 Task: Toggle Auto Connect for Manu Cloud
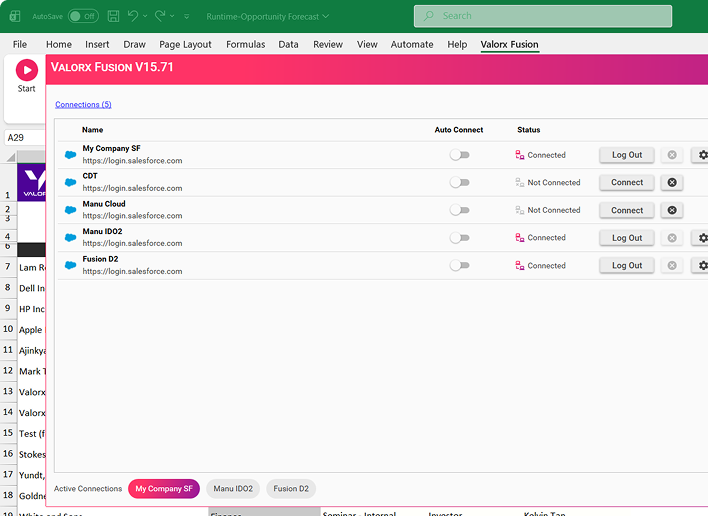460,210
